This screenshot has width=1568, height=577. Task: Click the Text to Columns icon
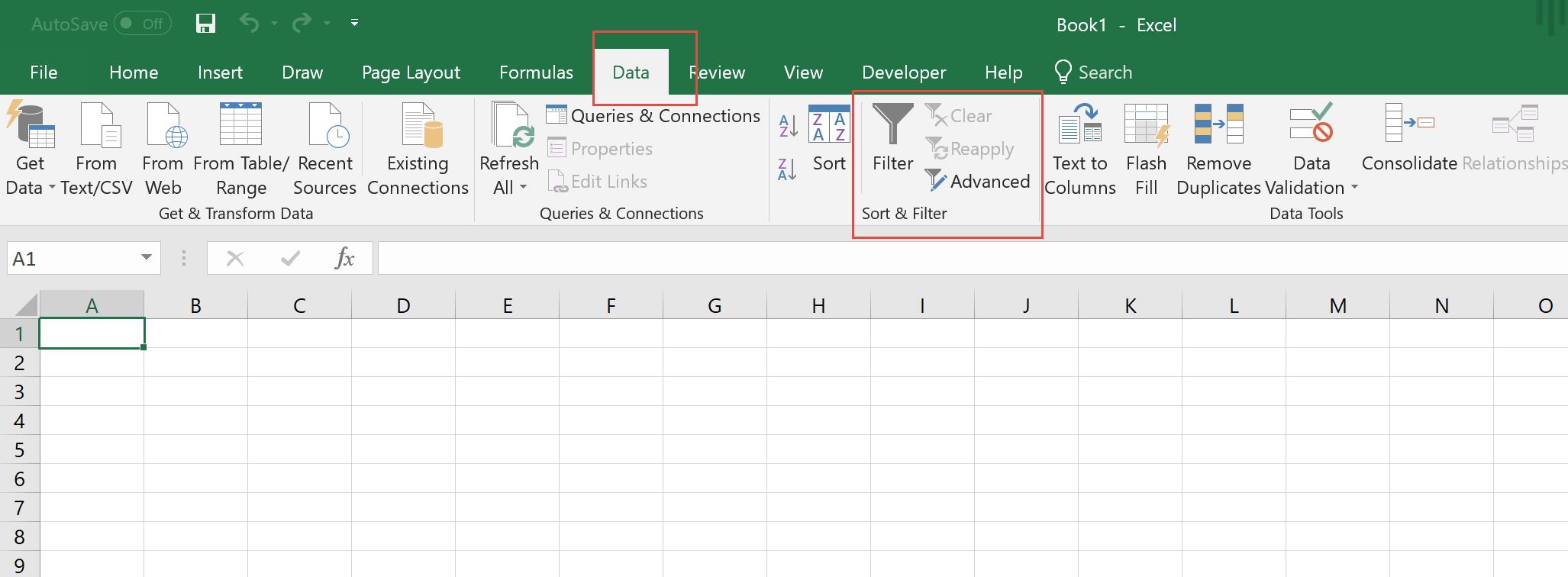point(1079,126)
